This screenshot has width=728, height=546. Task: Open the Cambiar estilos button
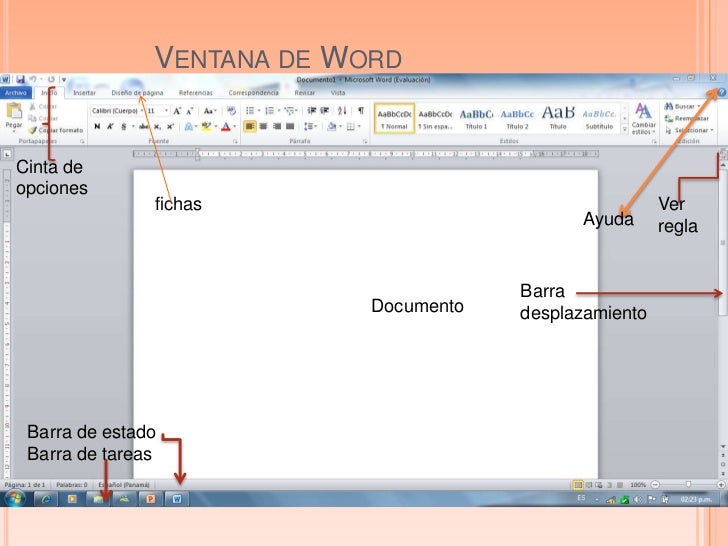644,119
